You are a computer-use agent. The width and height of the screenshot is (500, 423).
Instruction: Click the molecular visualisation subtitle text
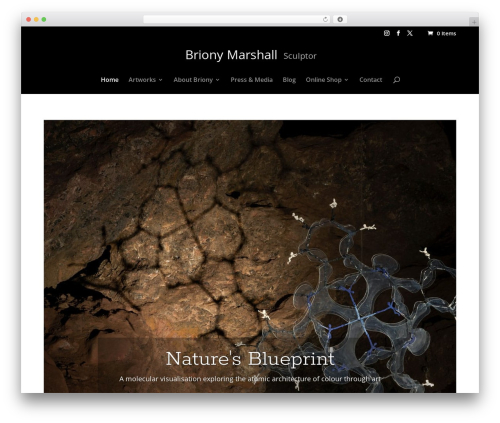click(x=250, y=379)
